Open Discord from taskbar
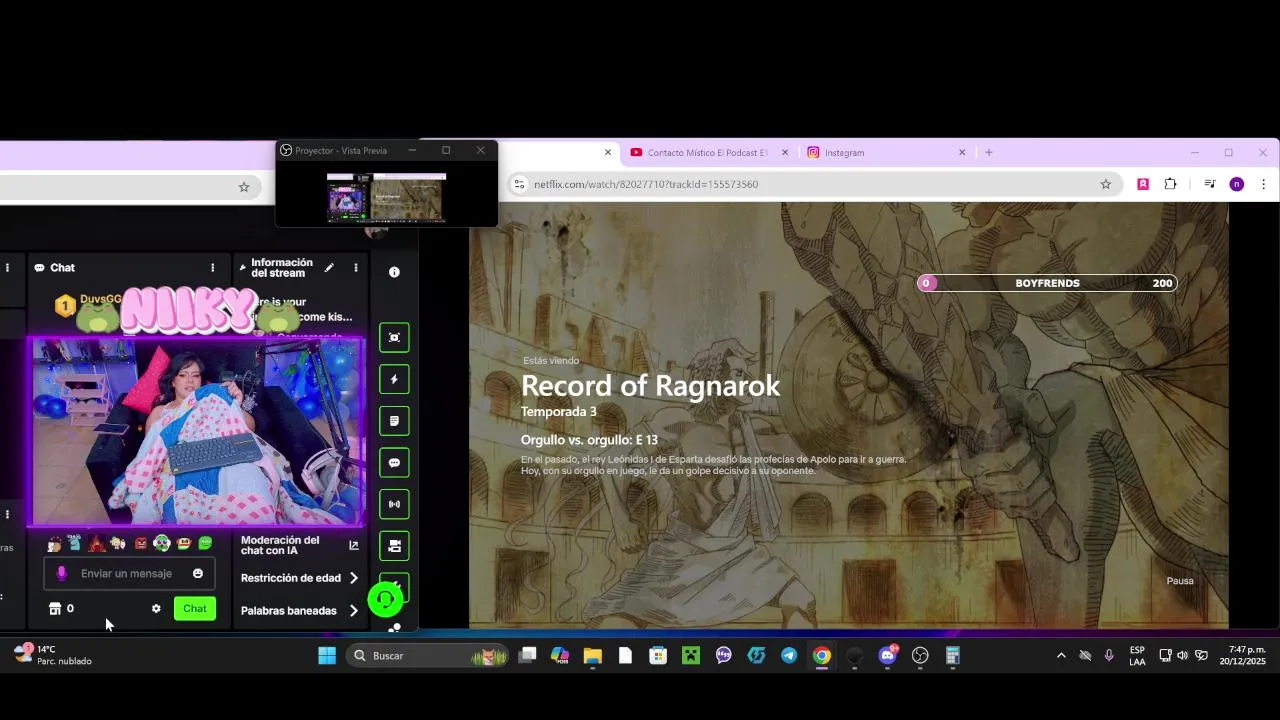The height and width of the screenshot is (720, 1280). tap(887, 656)
